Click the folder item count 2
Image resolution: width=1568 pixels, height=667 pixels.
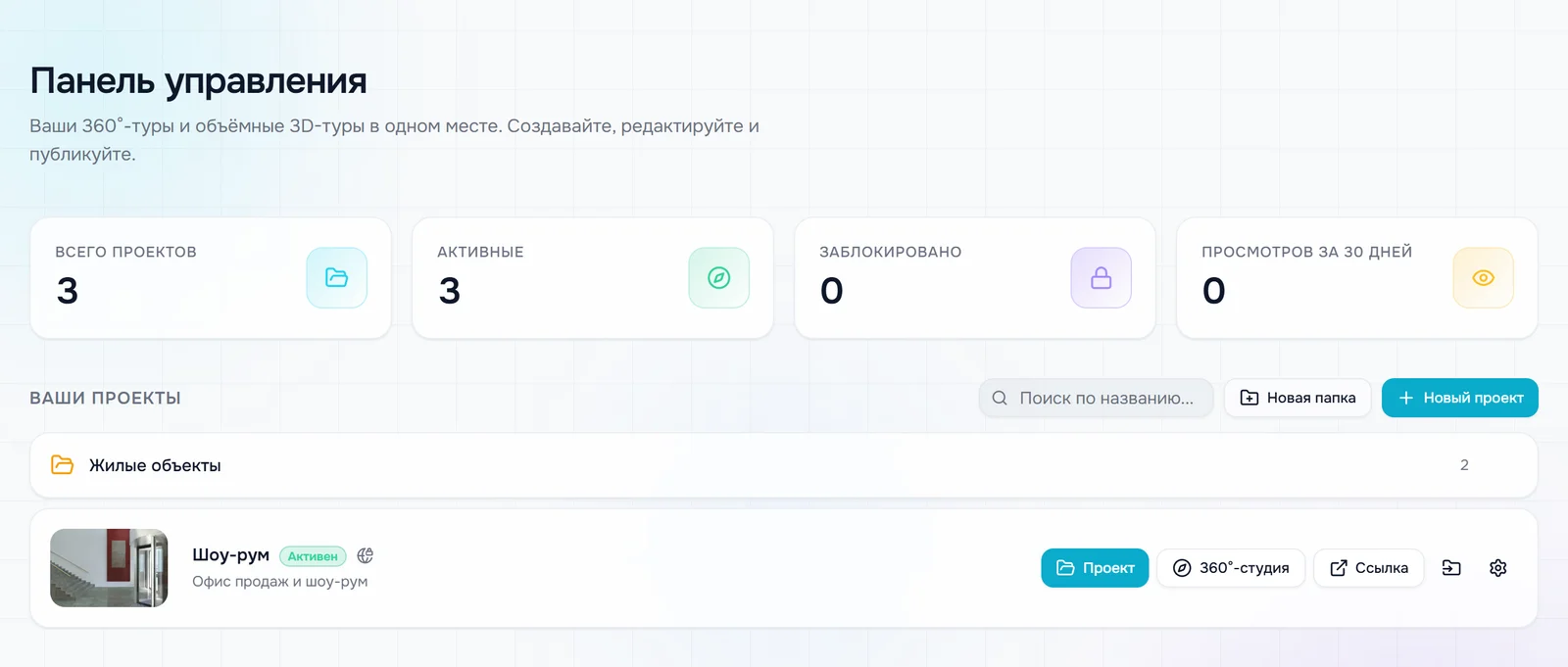tap(1464, 465)
